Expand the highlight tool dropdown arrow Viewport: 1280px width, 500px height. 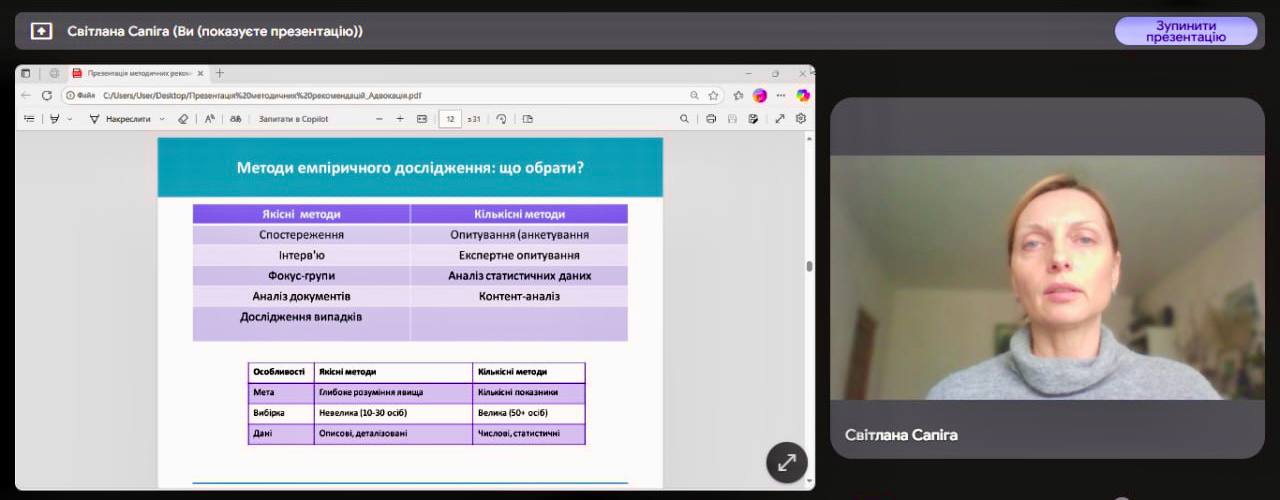(x=70, y=118)
